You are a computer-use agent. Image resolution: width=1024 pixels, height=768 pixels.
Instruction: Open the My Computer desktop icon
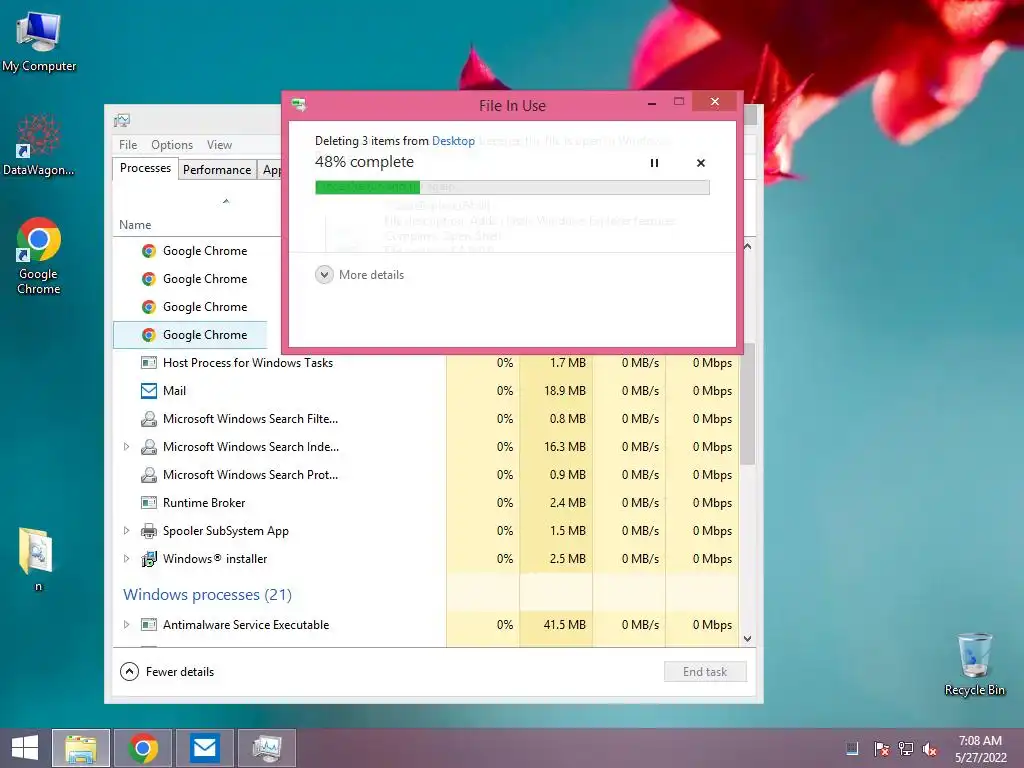point(39,42)
